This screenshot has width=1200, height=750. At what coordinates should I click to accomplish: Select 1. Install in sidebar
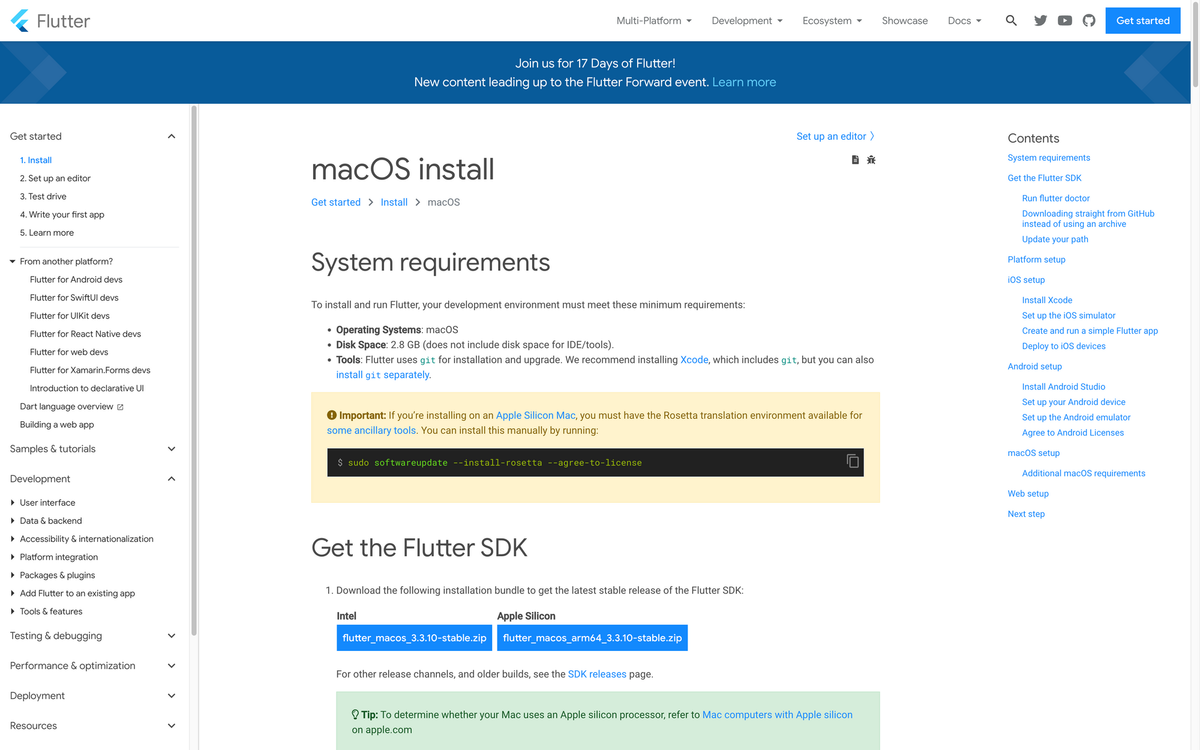click(x=36, y=160)
